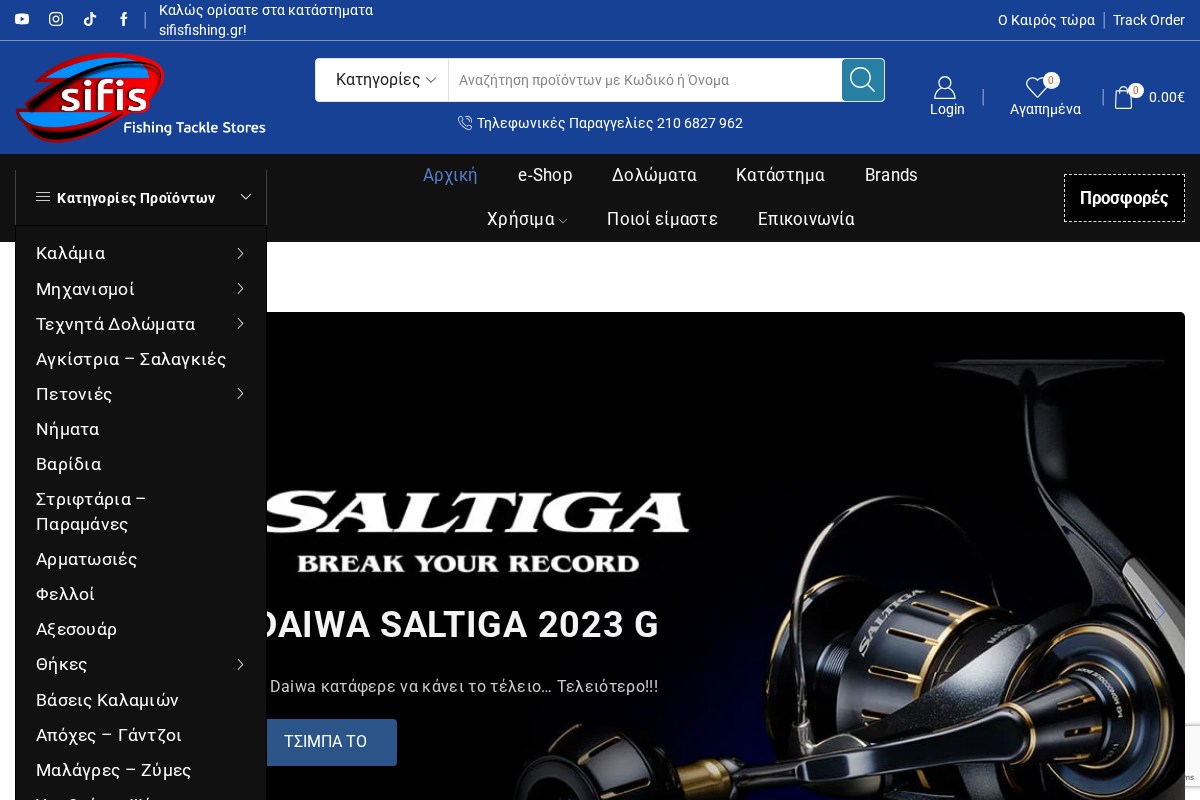Focus the product search input field

tap(645, 80)
